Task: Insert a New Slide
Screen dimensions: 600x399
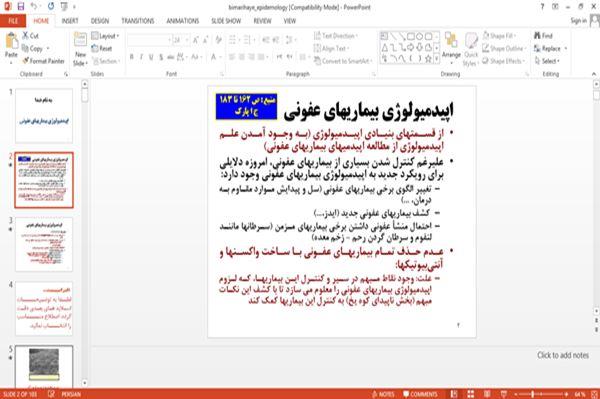Action: pos(80,49)
